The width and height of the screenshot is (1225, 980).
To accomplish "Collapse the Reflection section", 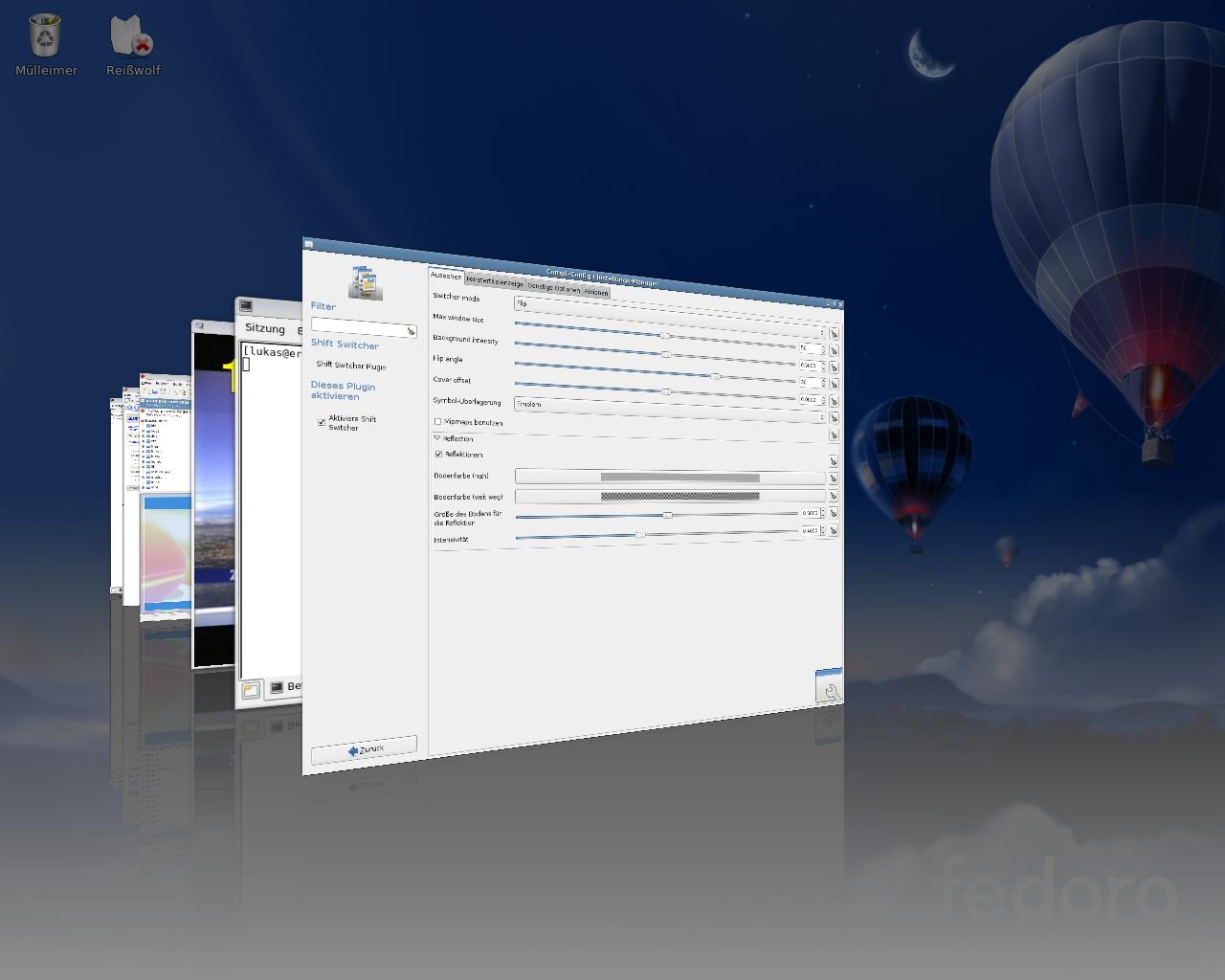I will click(x=437, y=438).
